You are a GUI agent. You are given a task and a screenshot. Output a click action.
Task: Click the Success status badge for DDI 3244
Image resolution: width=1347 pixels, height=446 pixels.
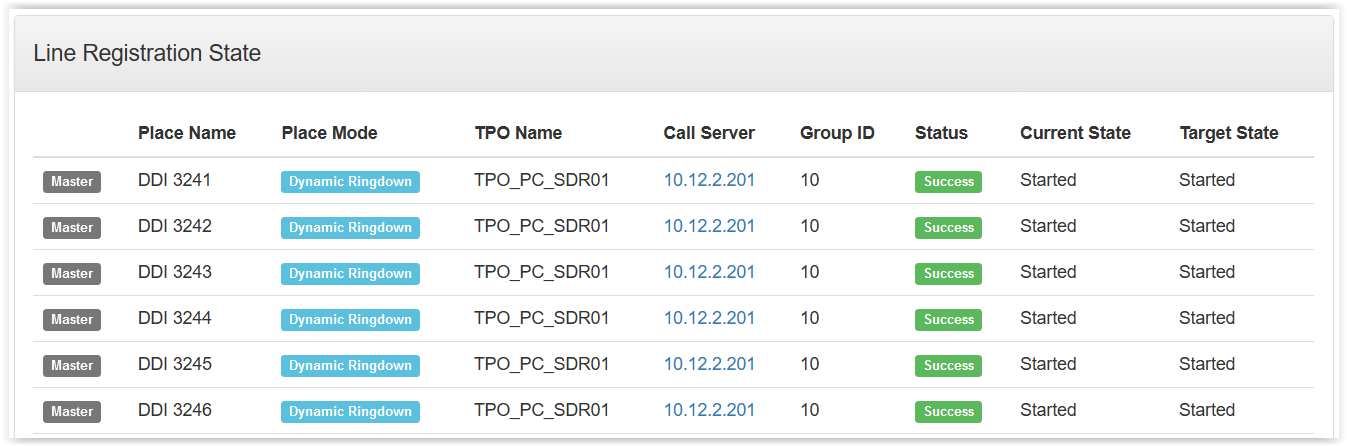tap(948, 320)
